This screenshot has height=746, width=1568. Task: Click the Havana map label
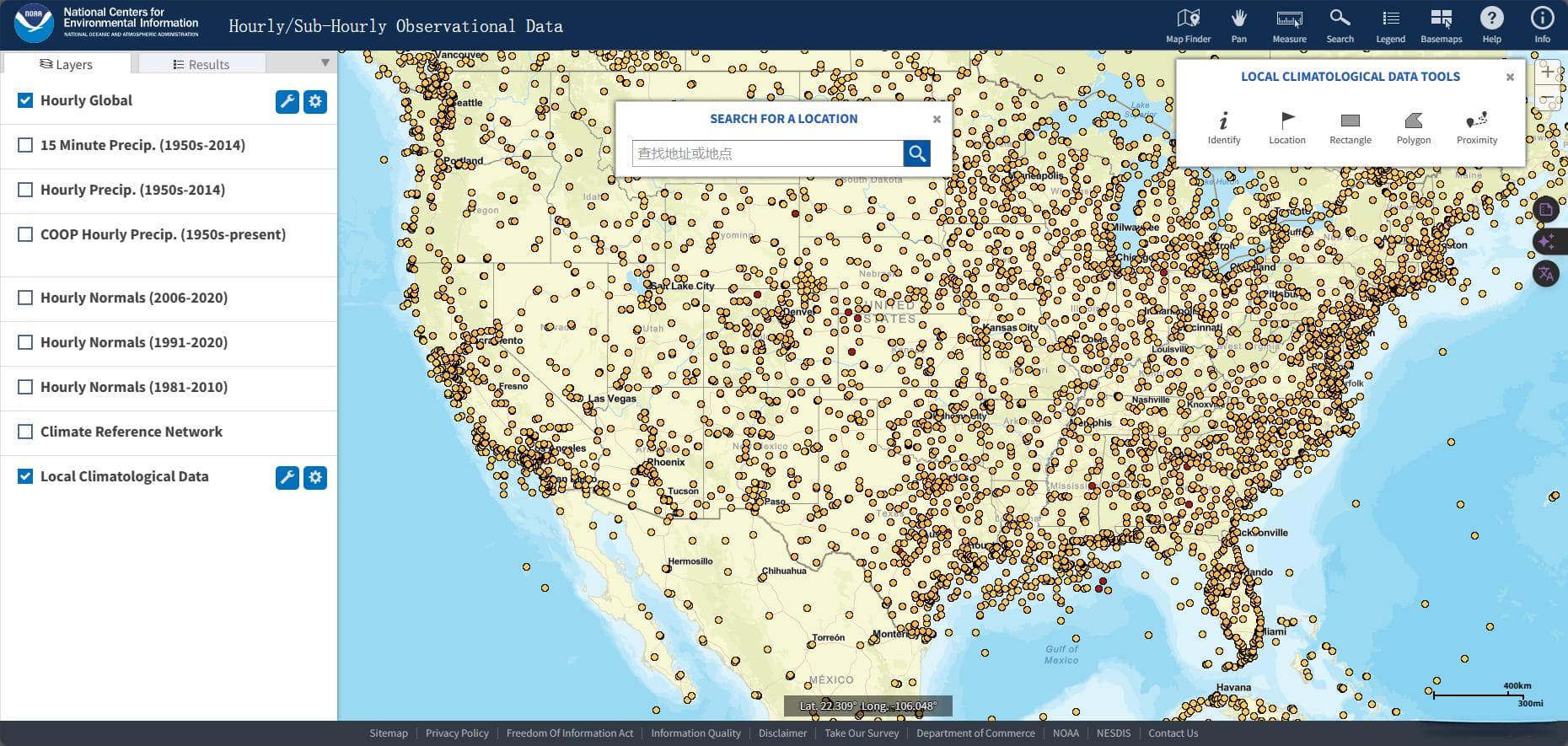[x=1233, y=687]
